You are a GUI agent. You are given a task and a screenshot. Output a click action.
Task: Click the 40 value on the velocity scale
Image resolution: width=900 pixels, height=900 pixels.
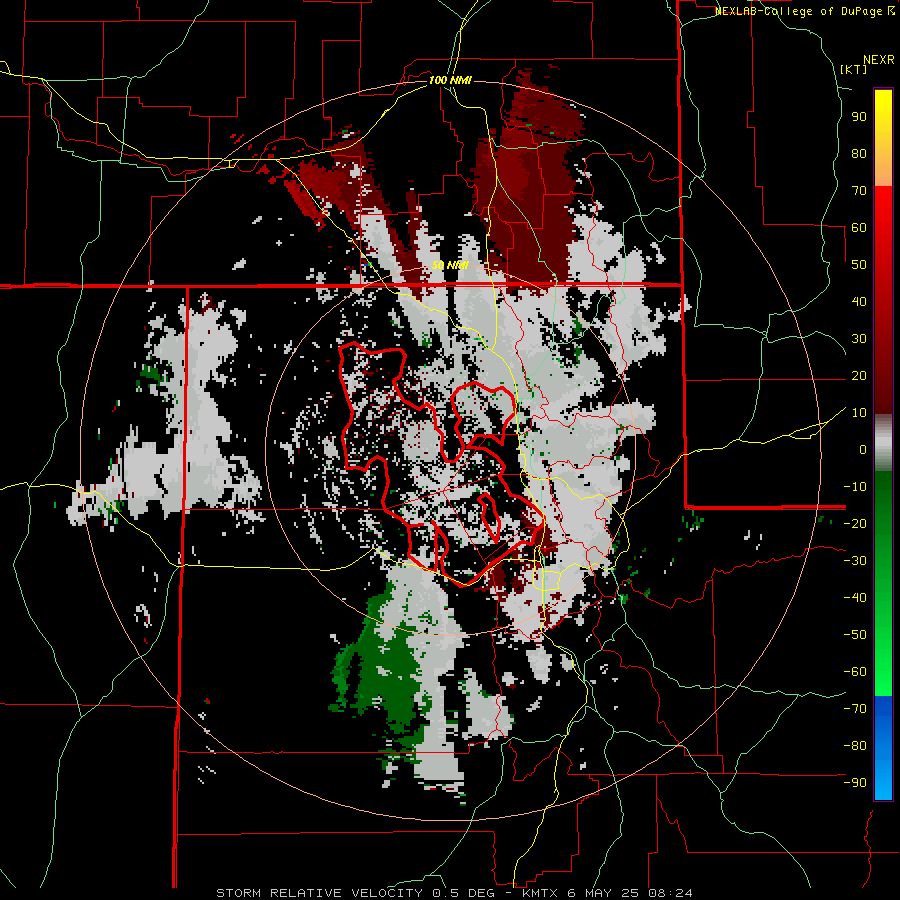click(x=859, y=302)
